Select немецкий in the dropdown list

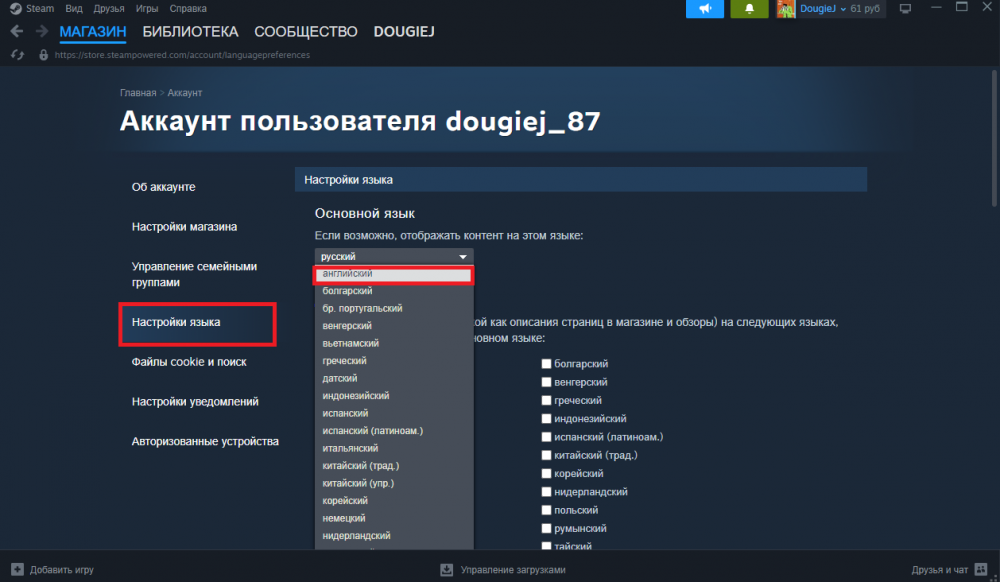point(394,518)
